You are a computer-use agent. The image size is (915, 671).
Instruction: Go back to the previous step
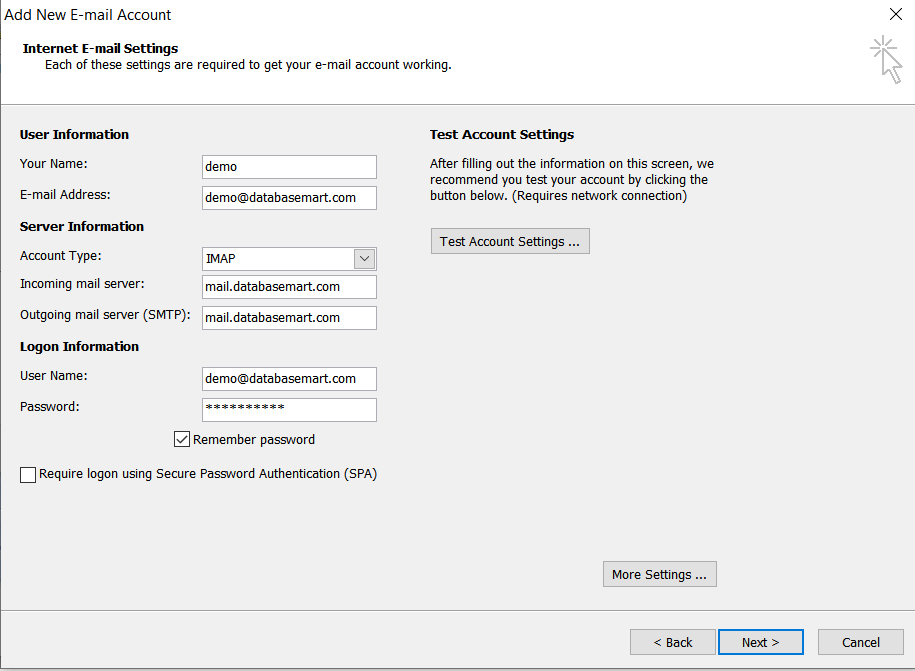(x=672, y=641)
